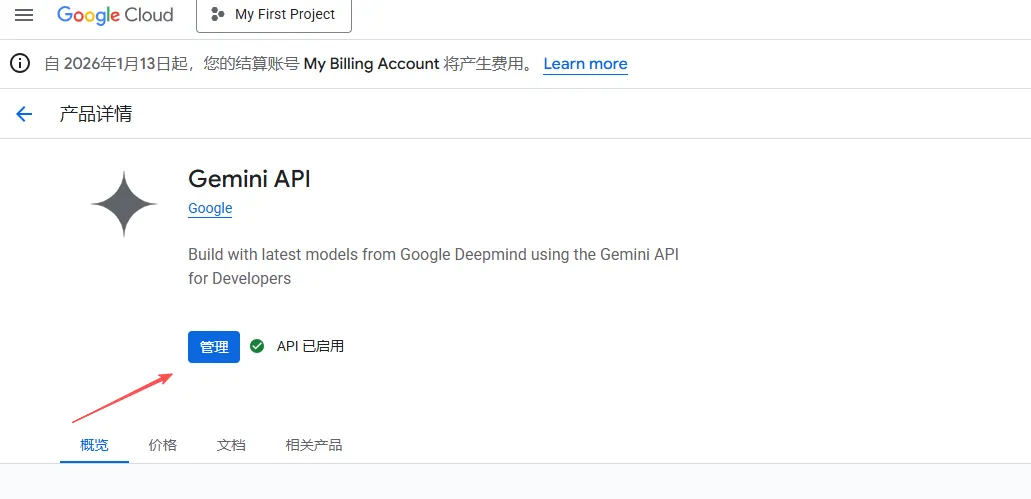Click the My Billing Account name
Image resolution: width=1031 pixels, height=499 pixels.
pos(371,64)
